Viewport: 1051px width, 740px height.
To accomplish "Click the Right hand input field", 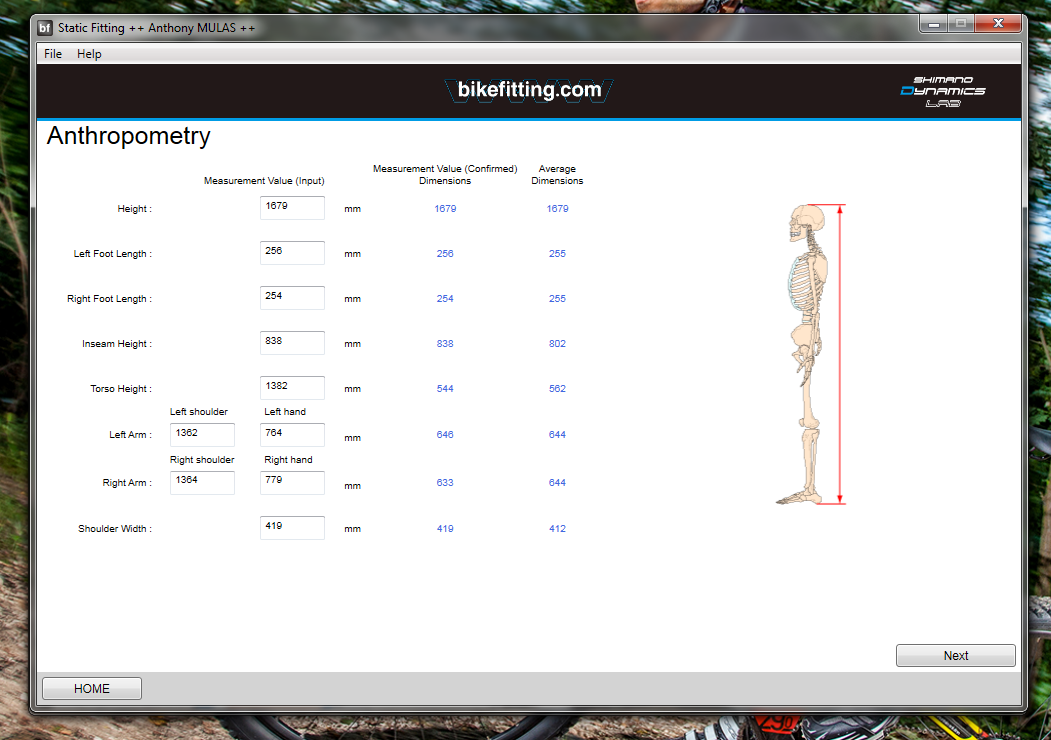I will (292, 483).
